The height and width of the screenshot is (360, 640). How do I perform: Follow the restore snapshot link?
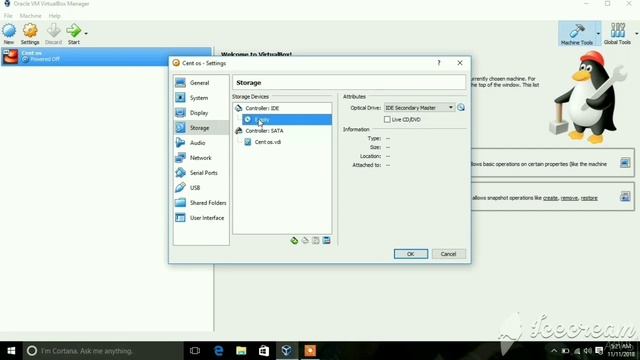click(589, 198)
